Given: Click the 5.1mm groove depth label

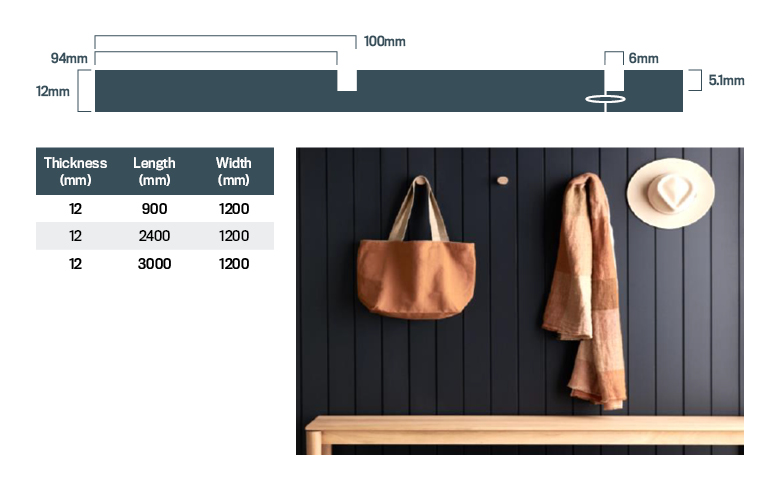Looking at the screenshot, I should pos(726,80).
